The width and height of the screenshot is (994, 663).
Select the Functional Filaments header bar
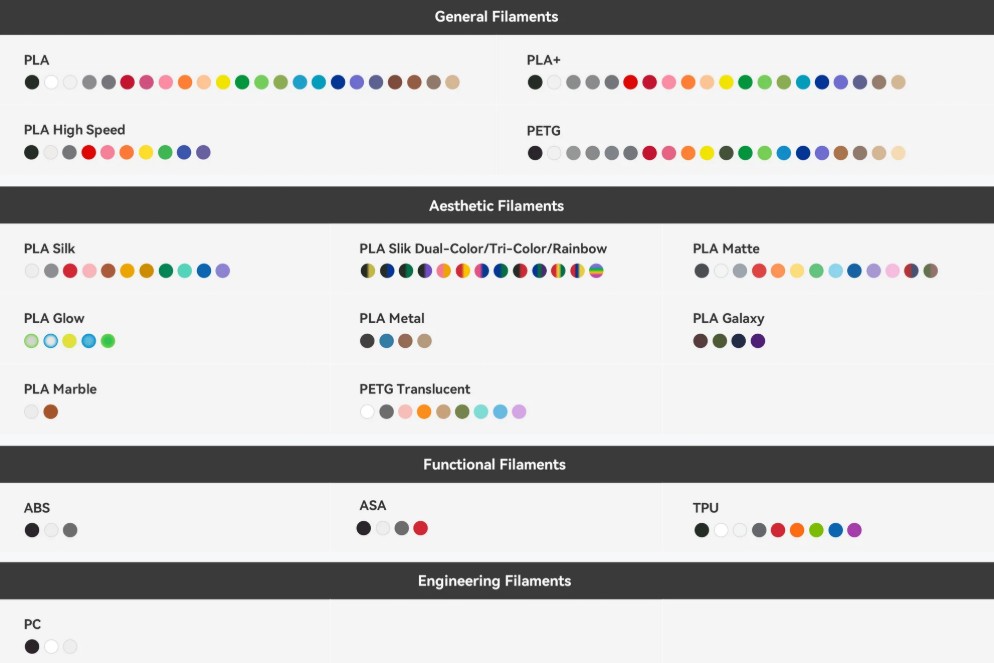click(494, 464)
